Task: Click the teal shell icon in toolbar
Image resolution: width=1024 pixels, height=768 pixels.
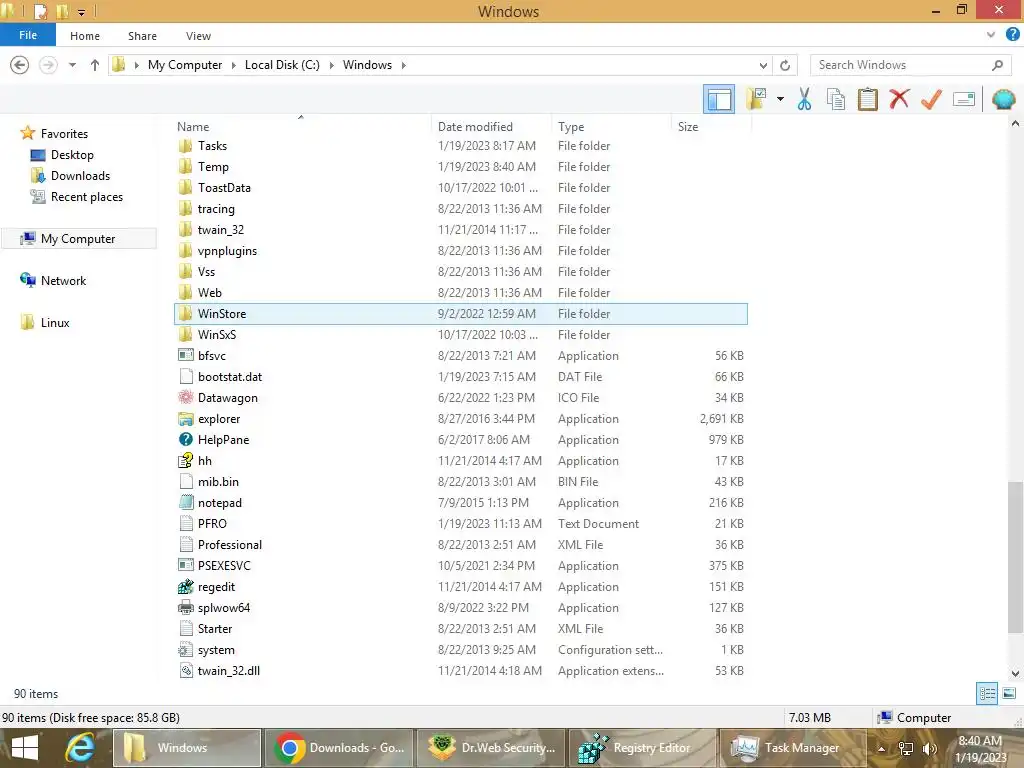Action: tap(1003, 99)
